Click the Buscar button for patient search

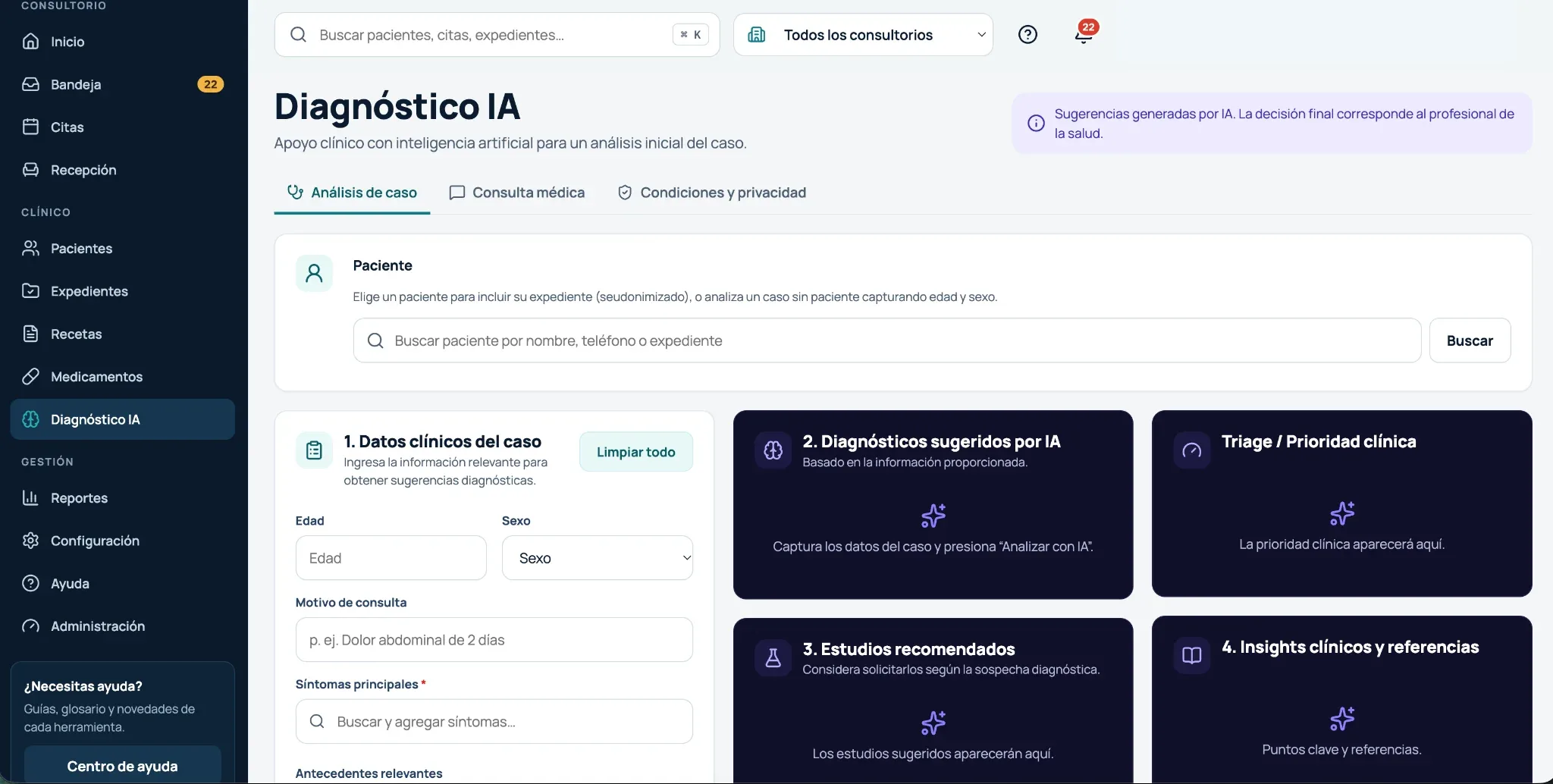tap(1470, 340)
